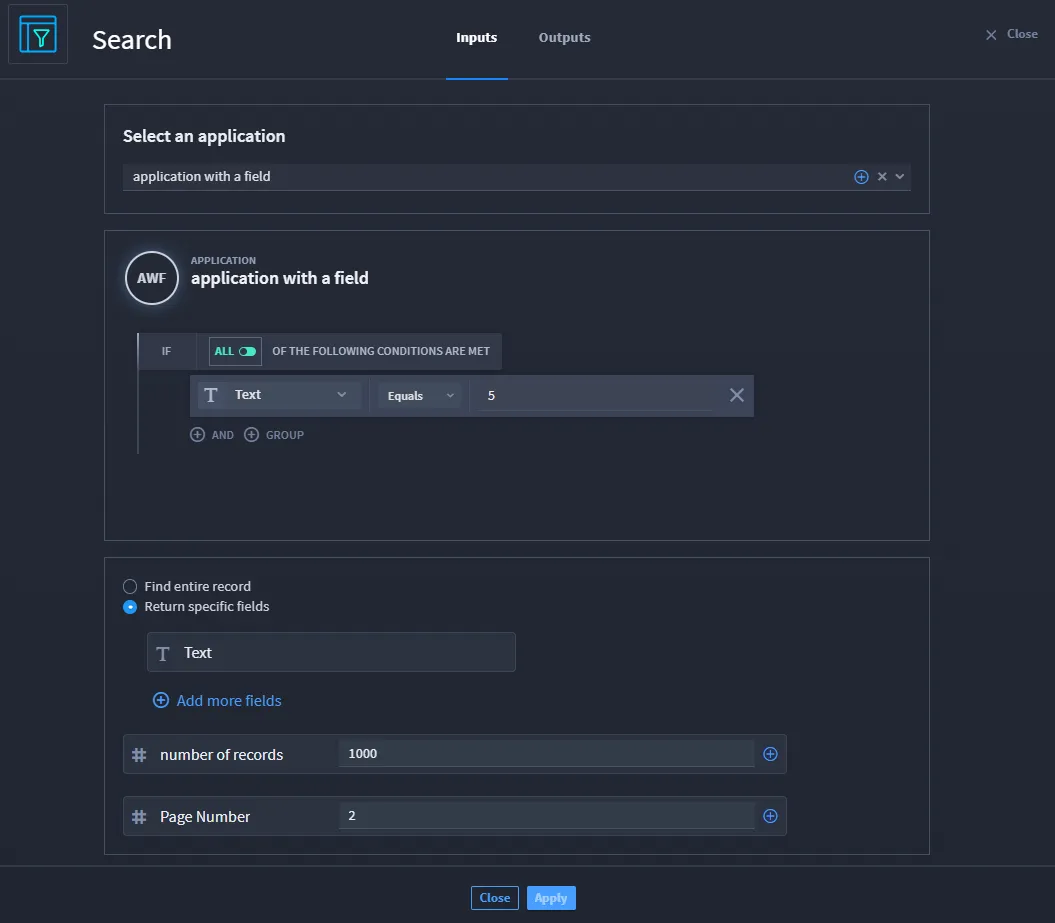The width and height of the screenshot is (1055, 923).
Task: Click the Search filter icon in the header
Action: pos(38,34)
